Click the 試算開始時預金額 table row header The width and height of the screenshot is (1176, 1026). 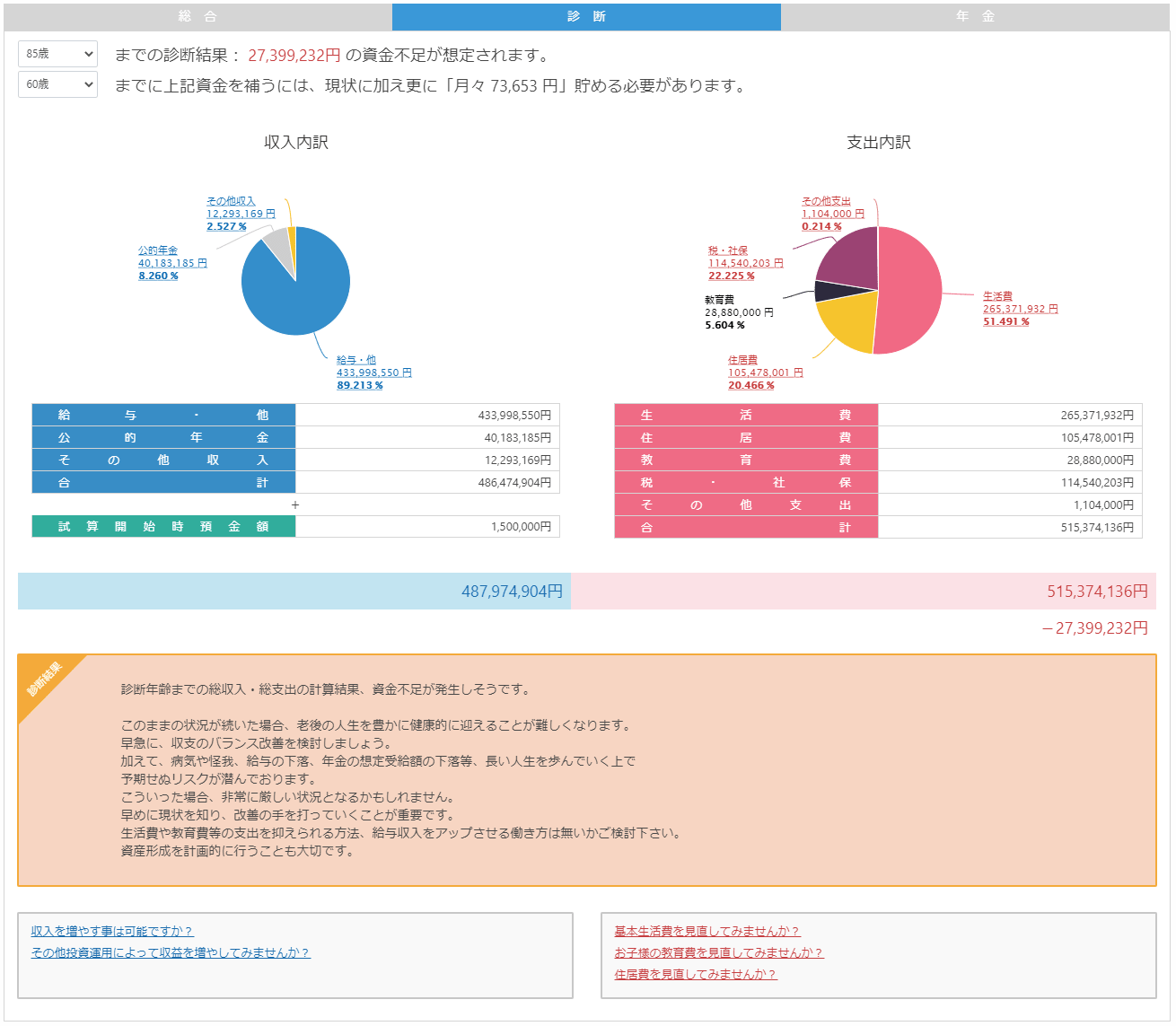163,527
